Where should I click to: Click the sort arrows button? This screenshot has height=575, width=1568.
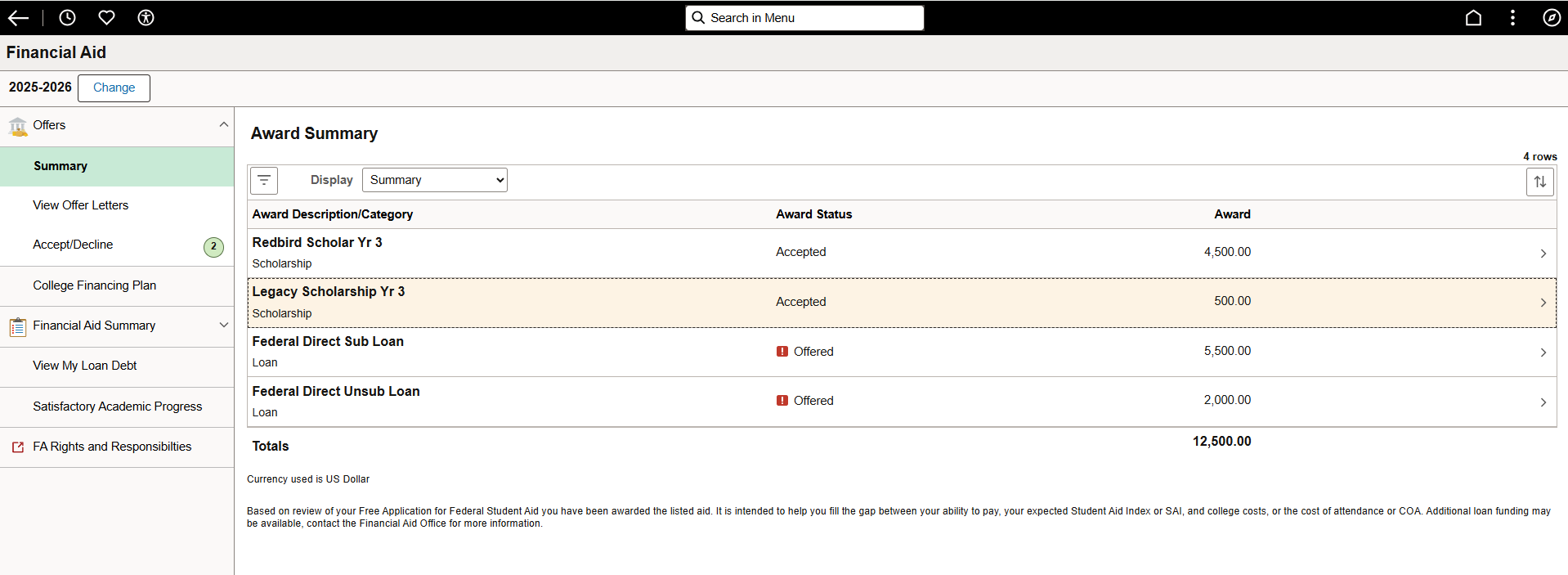(x=1540, y=182)
